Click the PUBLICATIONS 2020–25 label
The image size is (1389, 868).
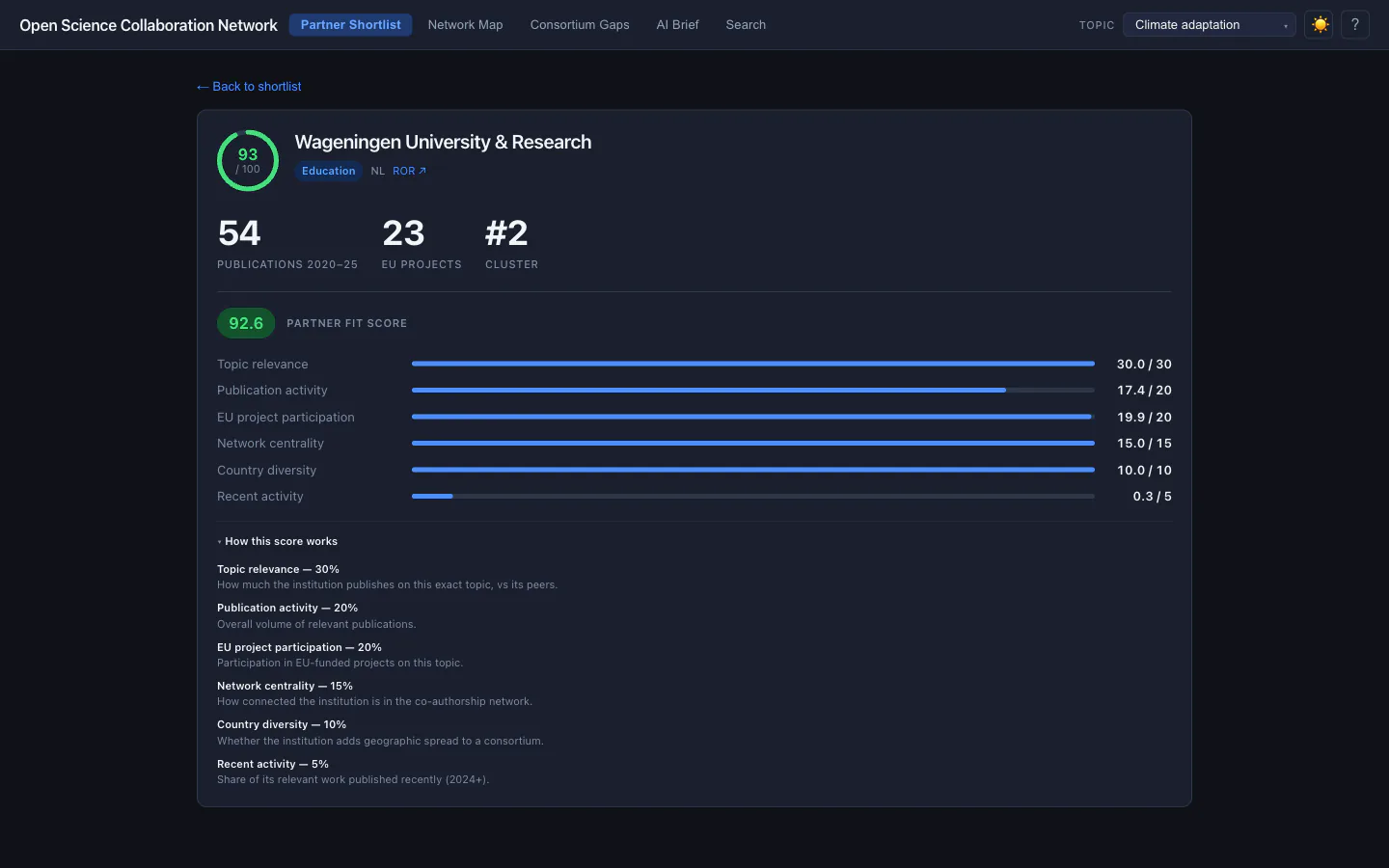point(287,264)
